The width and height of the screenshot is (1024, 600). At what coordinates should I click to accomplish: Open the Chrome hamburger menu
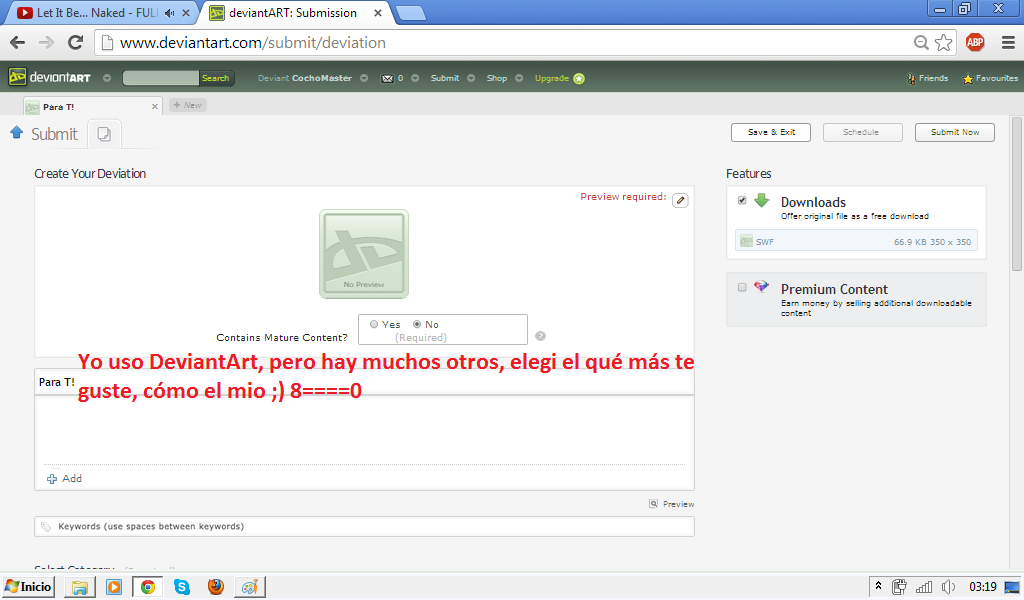click(x=1008, y=43)
